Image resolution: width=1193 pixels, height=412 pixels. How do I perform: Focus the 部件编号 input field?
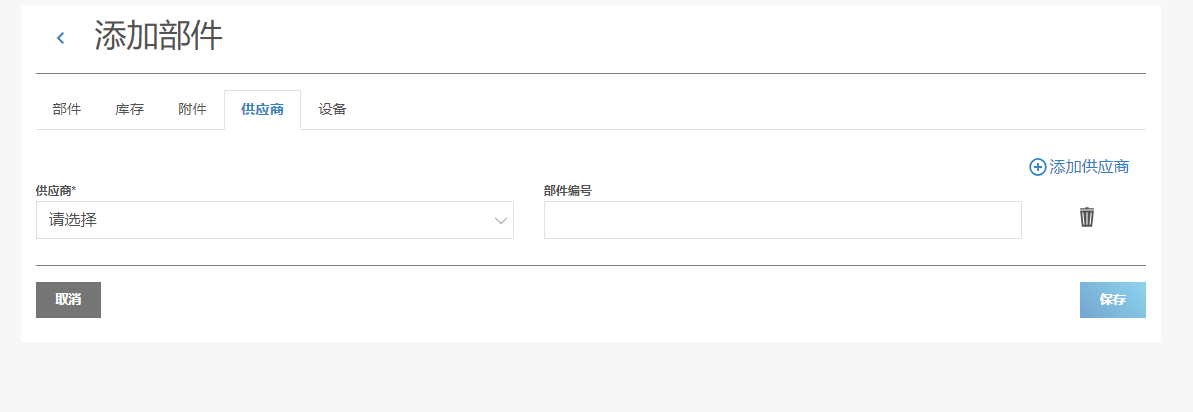pos(782,220)
